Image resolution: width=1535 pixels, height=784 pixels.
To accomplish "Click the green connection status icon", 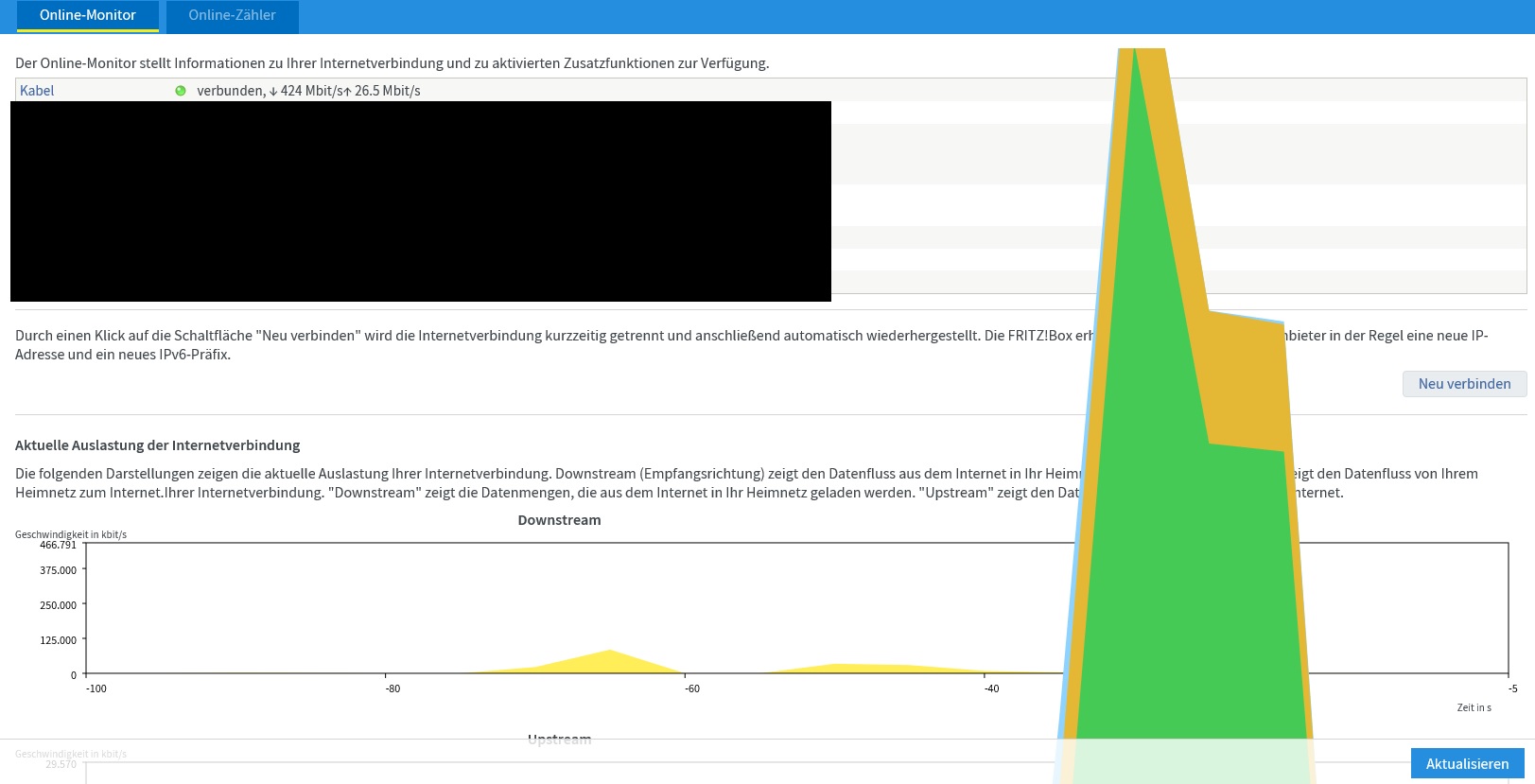I will 181,91.
